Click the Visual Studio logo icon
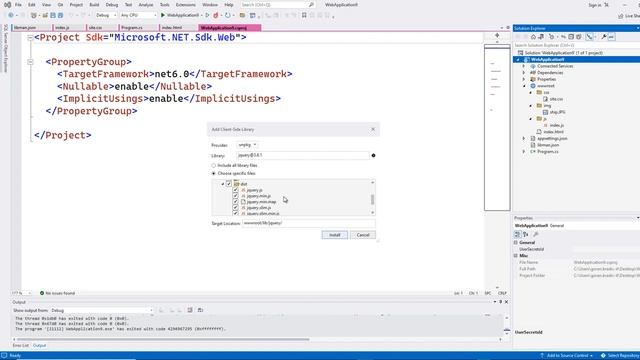640x360 pixels. pyautogui.click(x=7, y=5)
